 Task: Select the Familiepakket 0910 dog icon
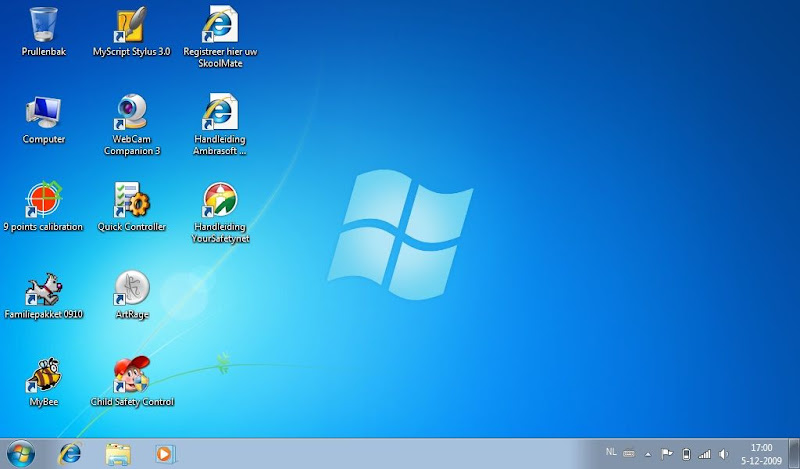coord(44,288)
